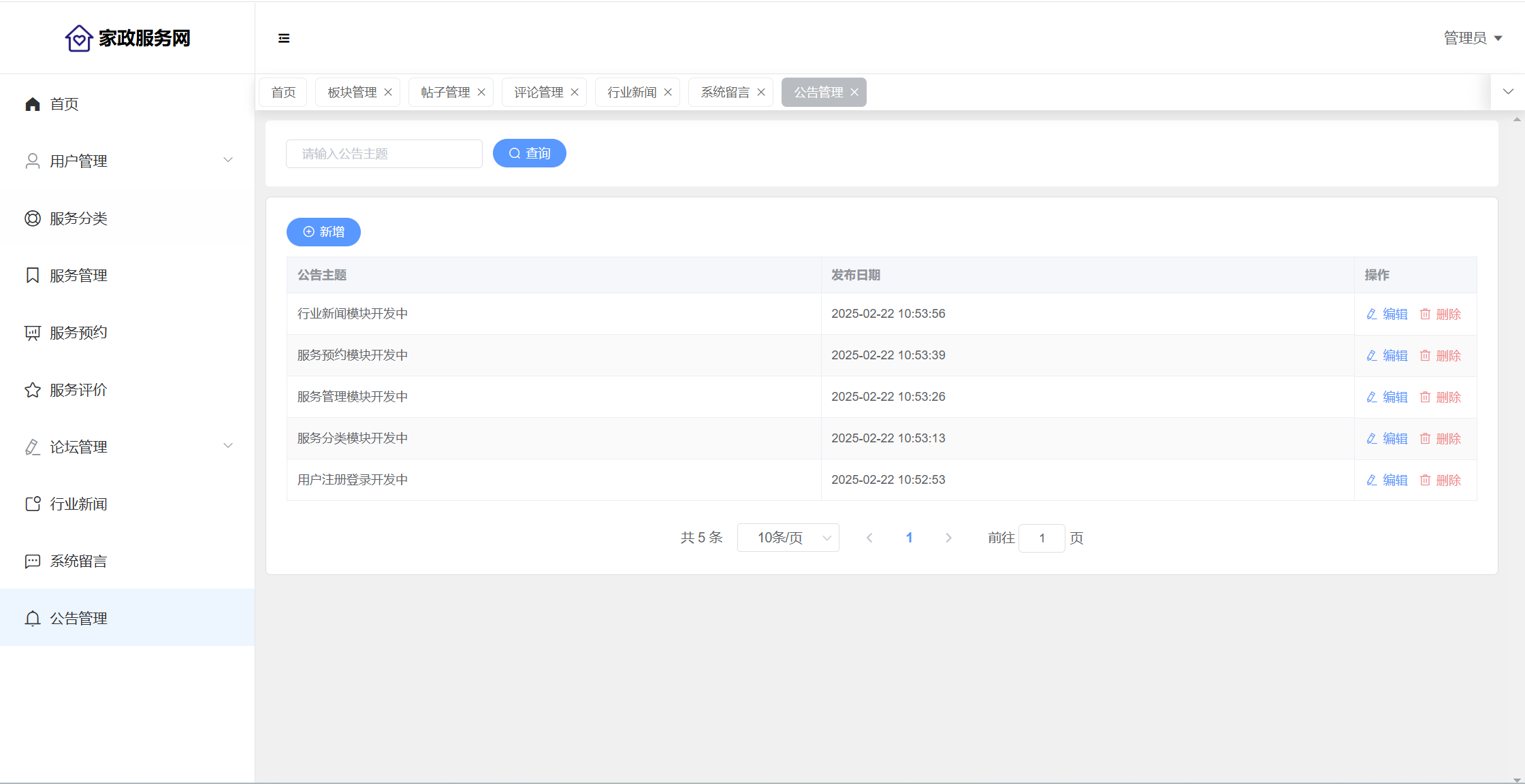The image size is (1525, 784).
Task: Open 服务分类 via its lifebuoy icon
Action: (33, 218)
